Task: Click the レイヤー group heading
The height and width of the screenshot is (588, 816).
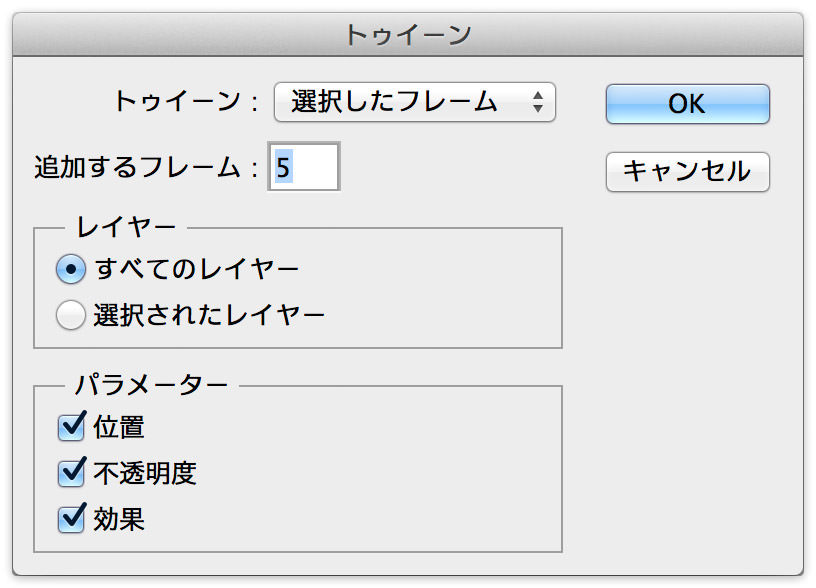Action: coord(126,227)
